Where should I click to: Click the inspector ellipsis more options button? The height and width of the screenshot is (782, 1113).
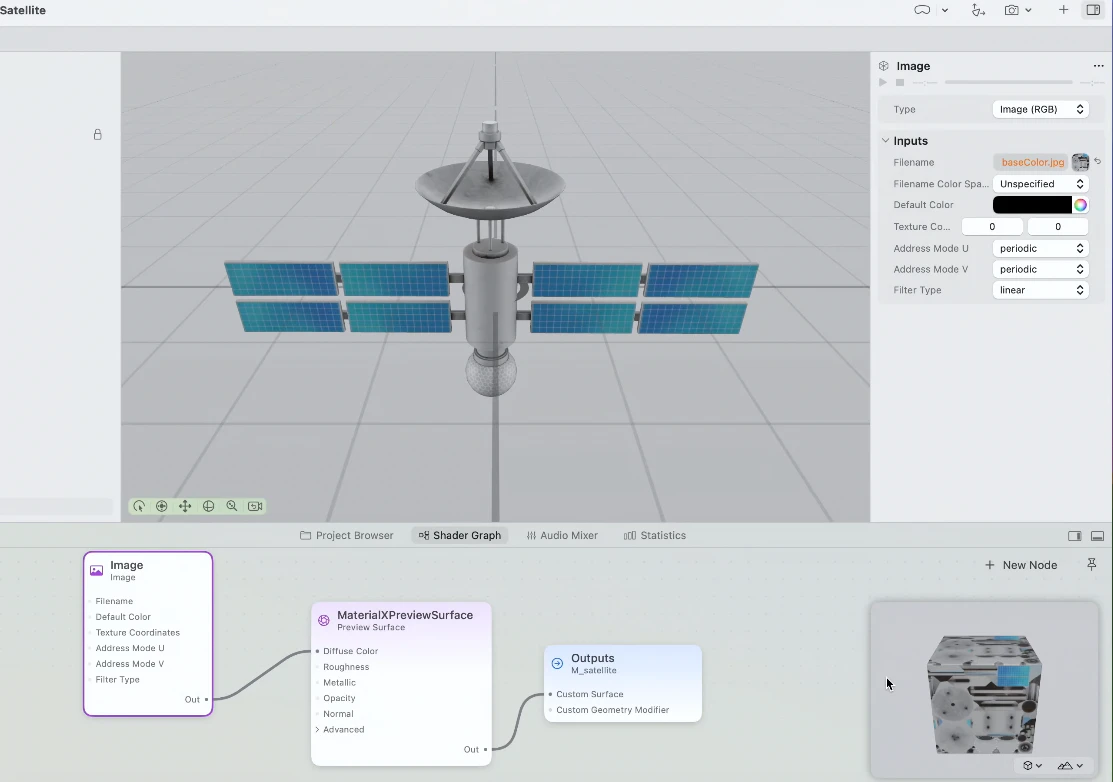coord(1098,66)
